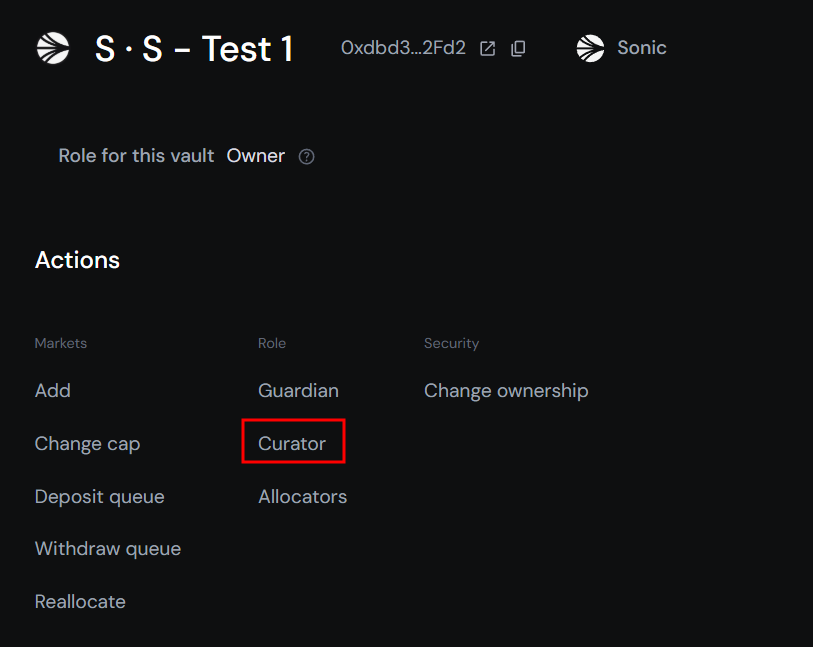Select the truncated address 0xdbd3…2Fd2
This screenshot has height=647, width=813.
tap(403, 48)
